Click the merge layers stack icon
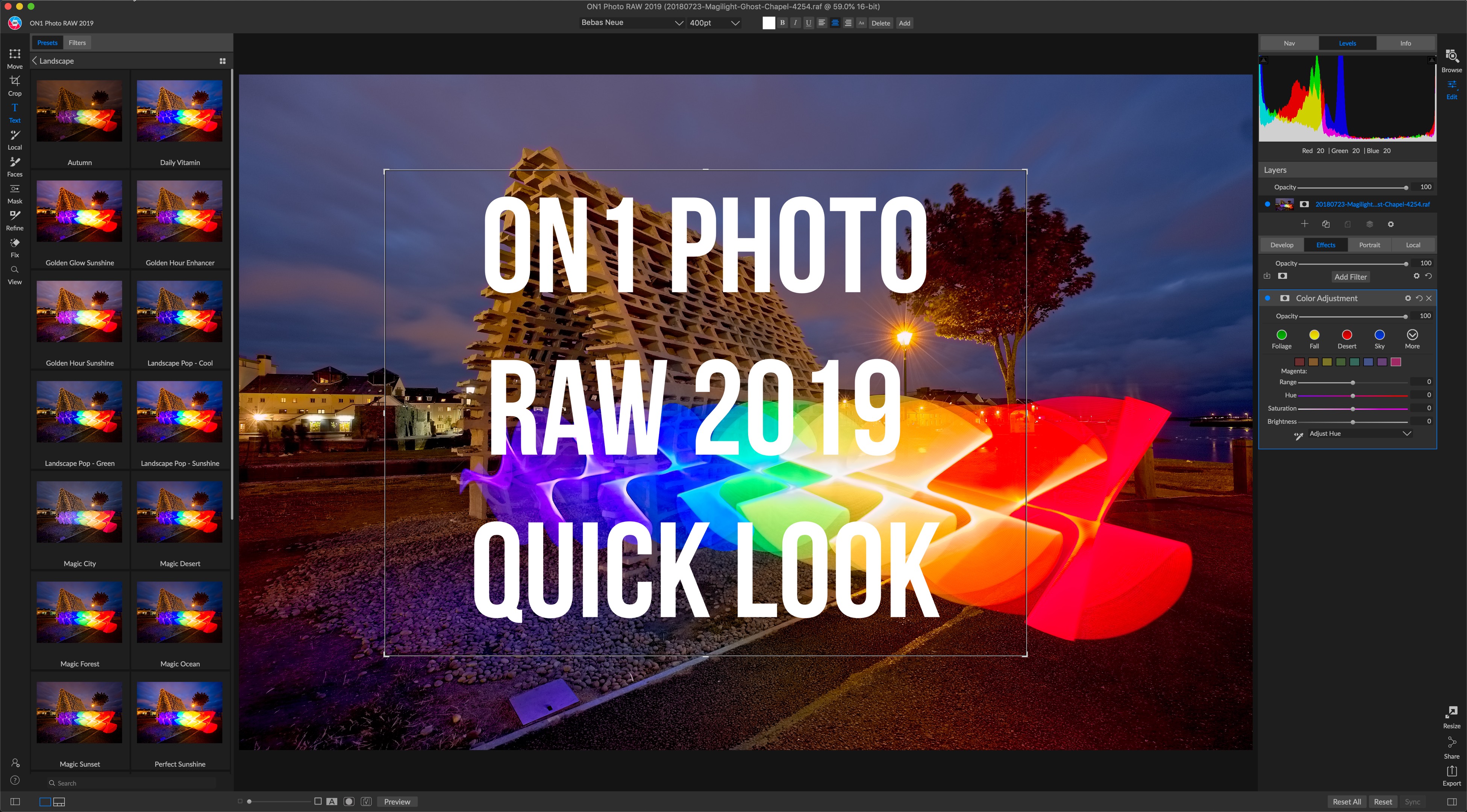Image resolution: width=1467 pixels, height=812 pixels. tap(1370, 224)
